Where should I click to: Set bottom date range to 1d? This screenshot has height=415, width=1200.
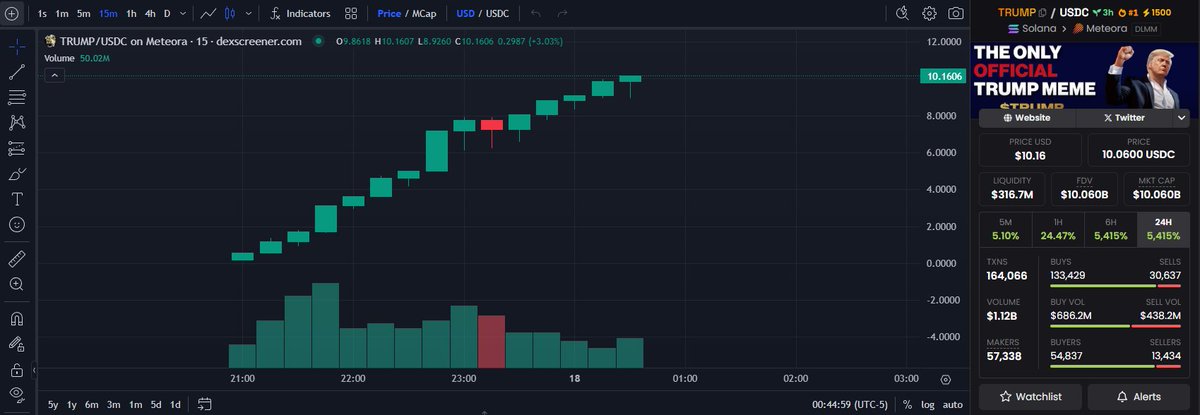point(176,404)
